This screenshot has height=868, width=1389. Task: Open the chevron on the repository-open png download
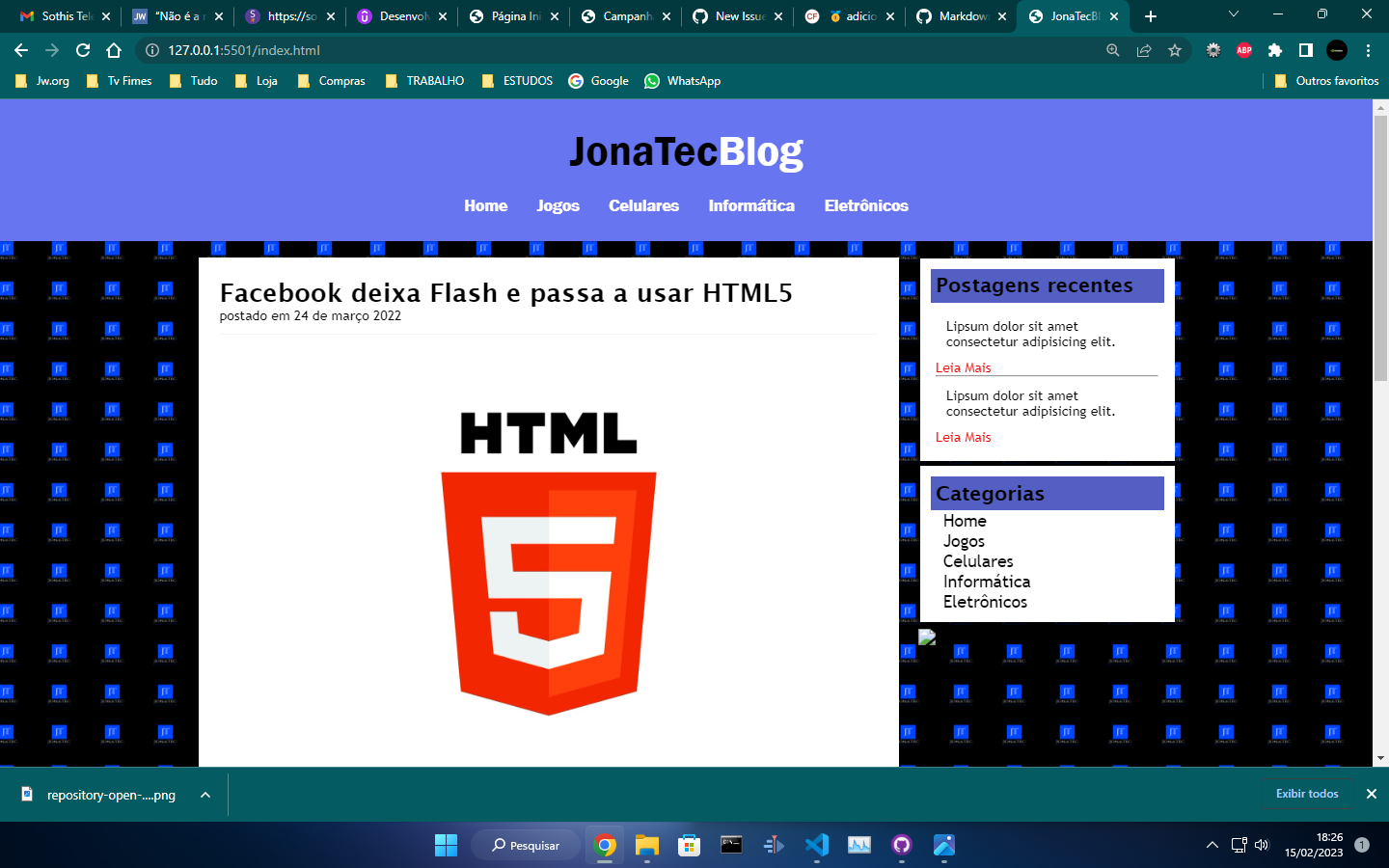[203, 795]
